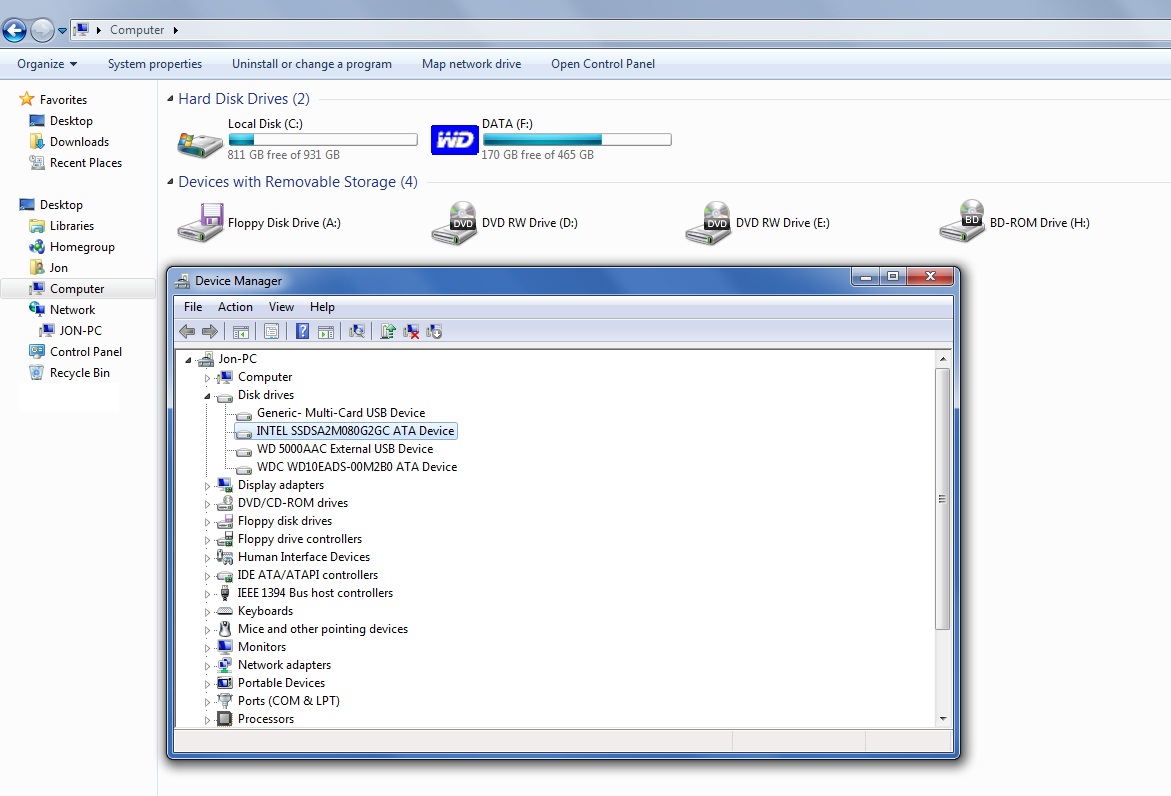Viewport: 1171px width, 796px height.
Task: Select the DVD RW Drive (D:) icon
Action: click(454, 223)
